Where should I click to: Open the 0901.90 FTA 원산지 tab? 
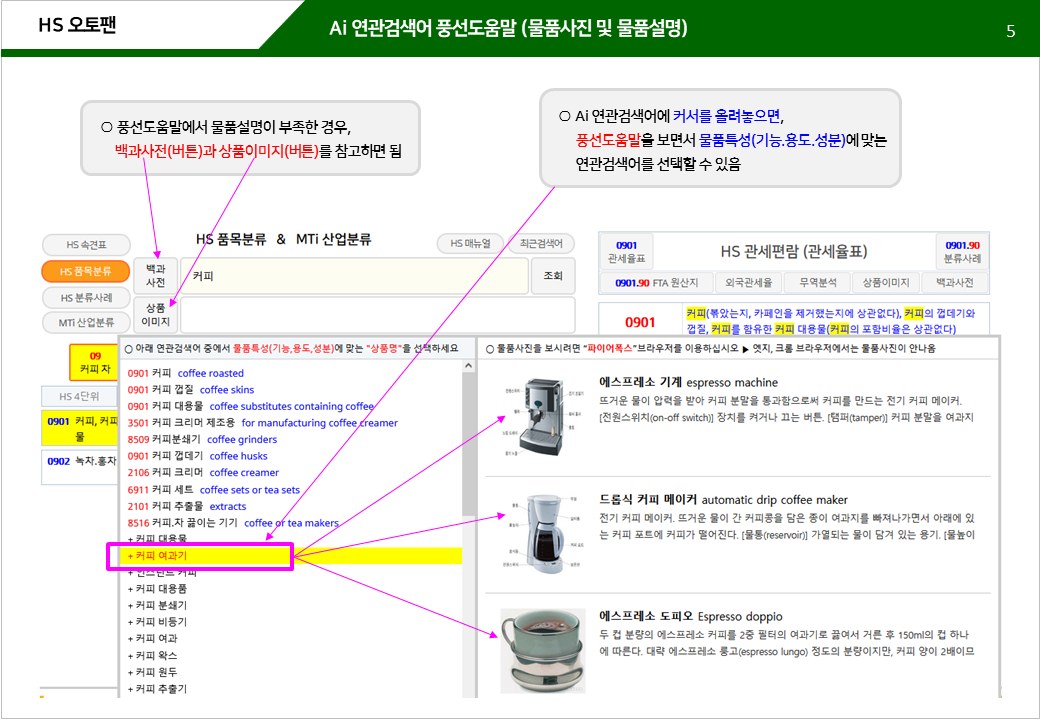coord(657,282)
